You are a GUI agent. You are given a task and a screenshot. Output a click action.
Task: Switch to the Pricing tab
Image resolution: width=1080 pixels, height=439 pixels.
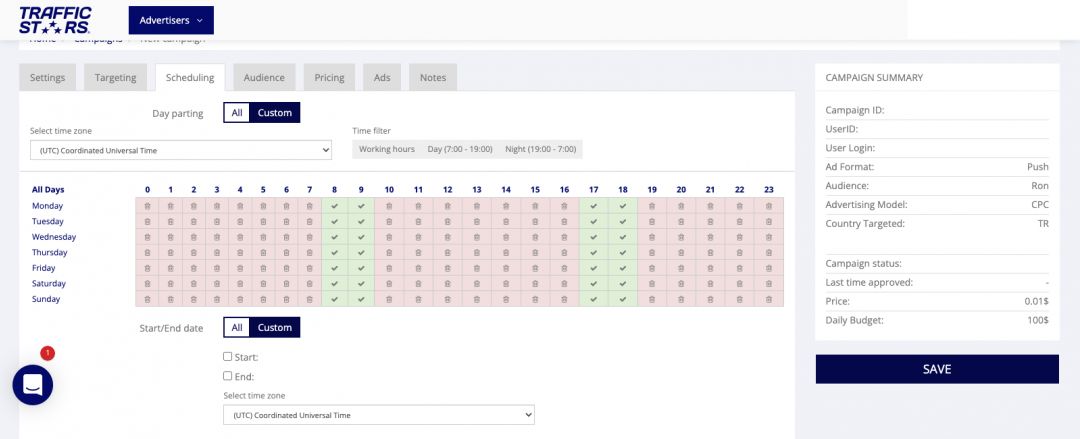click(329, 77)
